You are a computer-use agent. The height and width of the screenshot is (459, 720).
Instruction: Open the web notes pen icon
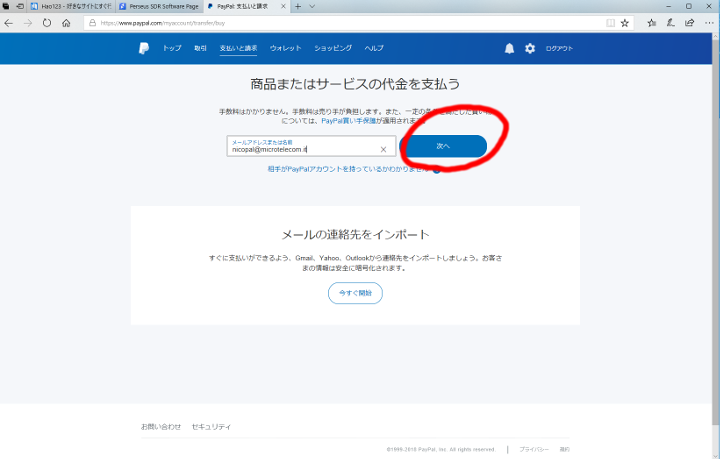coord(670,23)
